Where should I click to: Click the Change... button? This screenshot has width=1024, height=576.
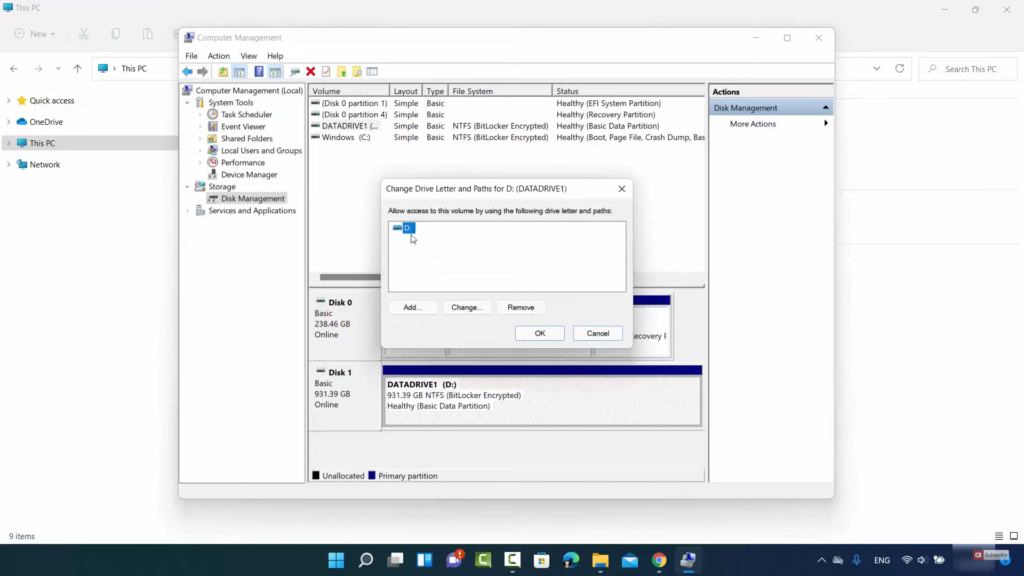[466, 308]
